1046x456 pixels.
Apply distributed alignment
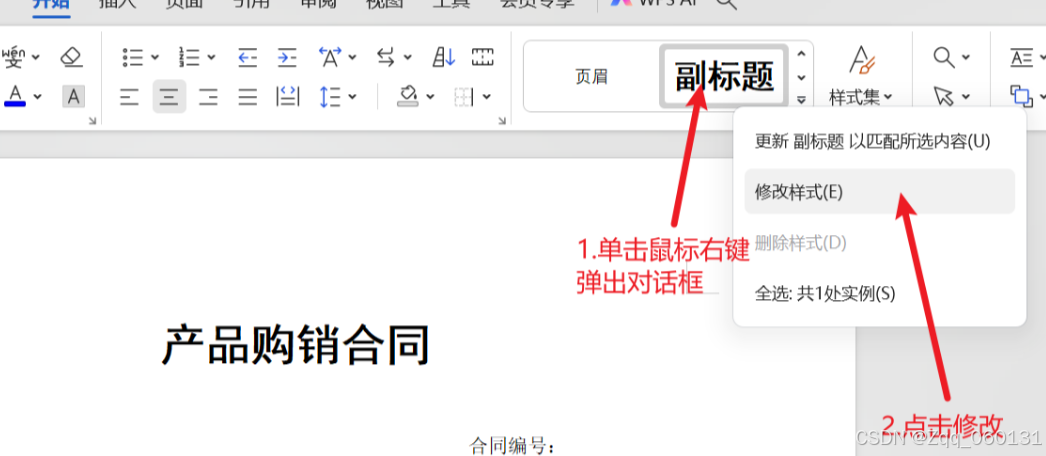pyautogui.click(x=288, y=97)
